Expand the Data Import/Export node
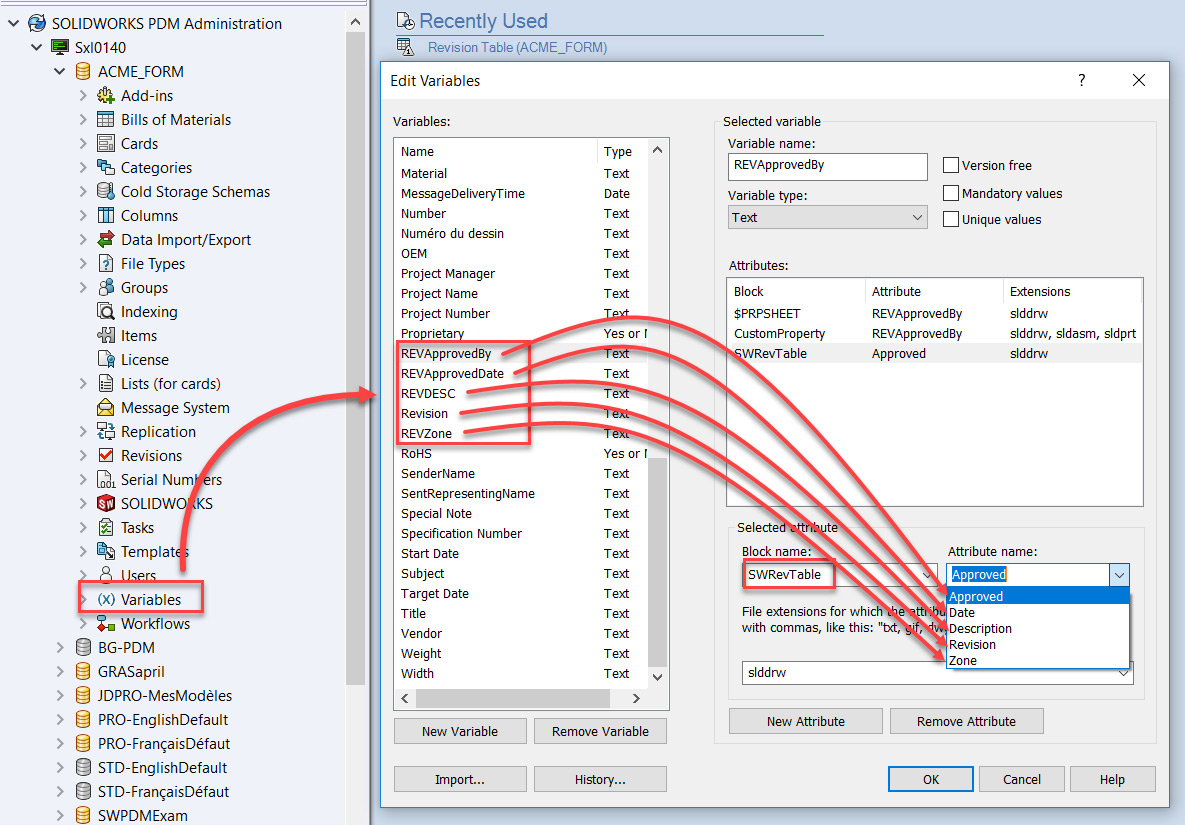This screenshot has width=1185, height=825. coord(83,239)
